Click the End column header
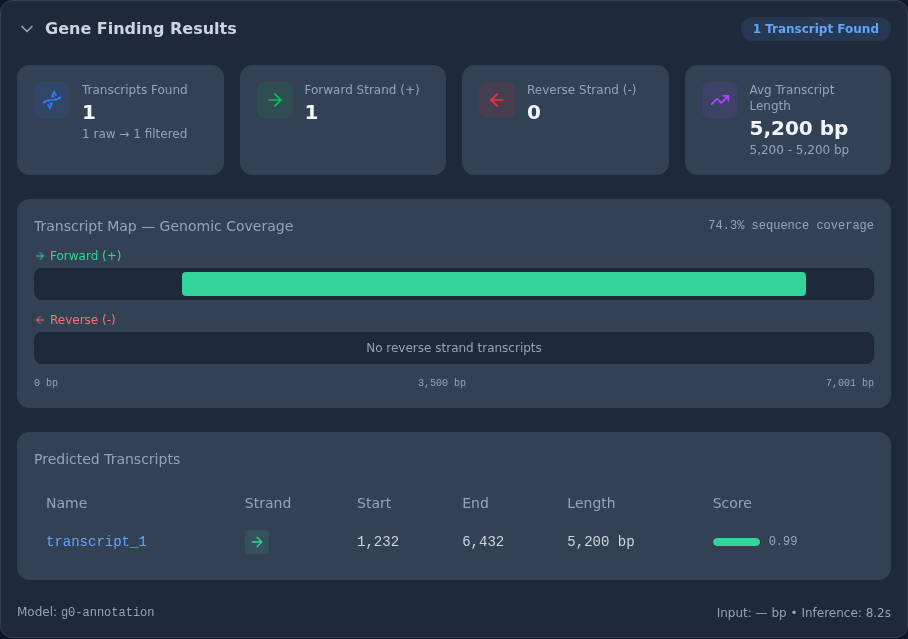Image resolution: width=908 pixels, height=639 pixels. 475,503
